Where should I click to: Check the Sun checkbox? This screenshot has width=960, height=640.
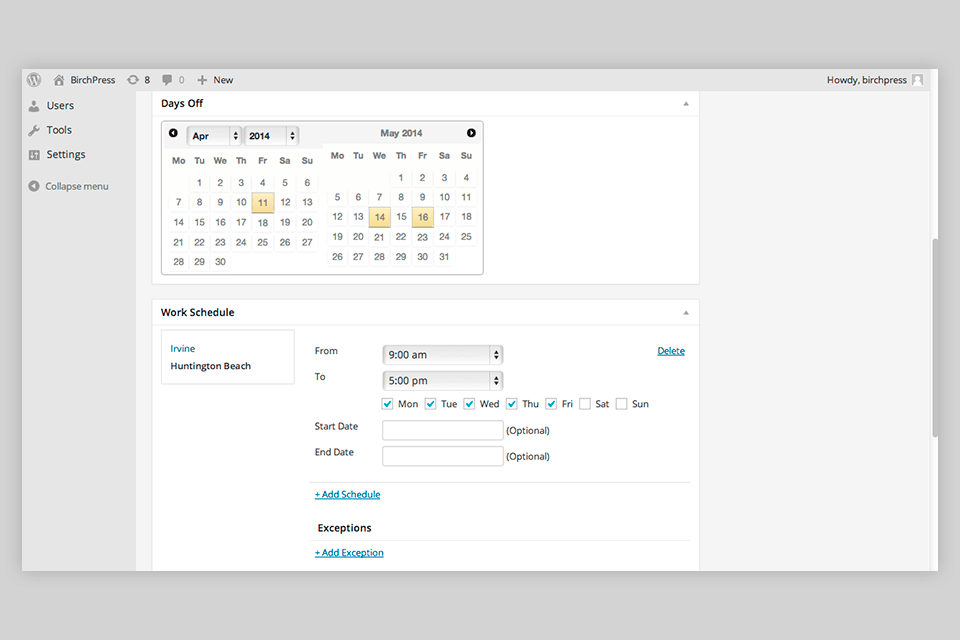pyautogui.click(x=621, y=404)
